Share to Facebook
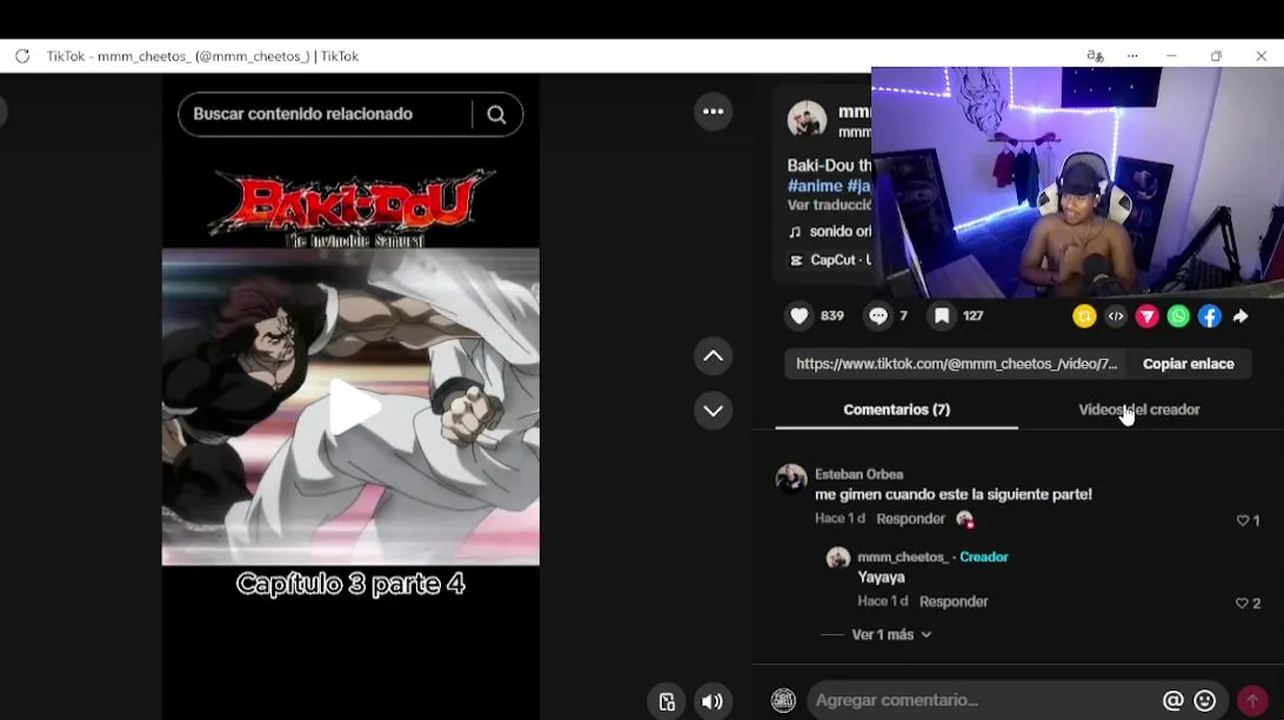The width and height of the screenshot is (1284, 720). click(x=1210, y=316)
